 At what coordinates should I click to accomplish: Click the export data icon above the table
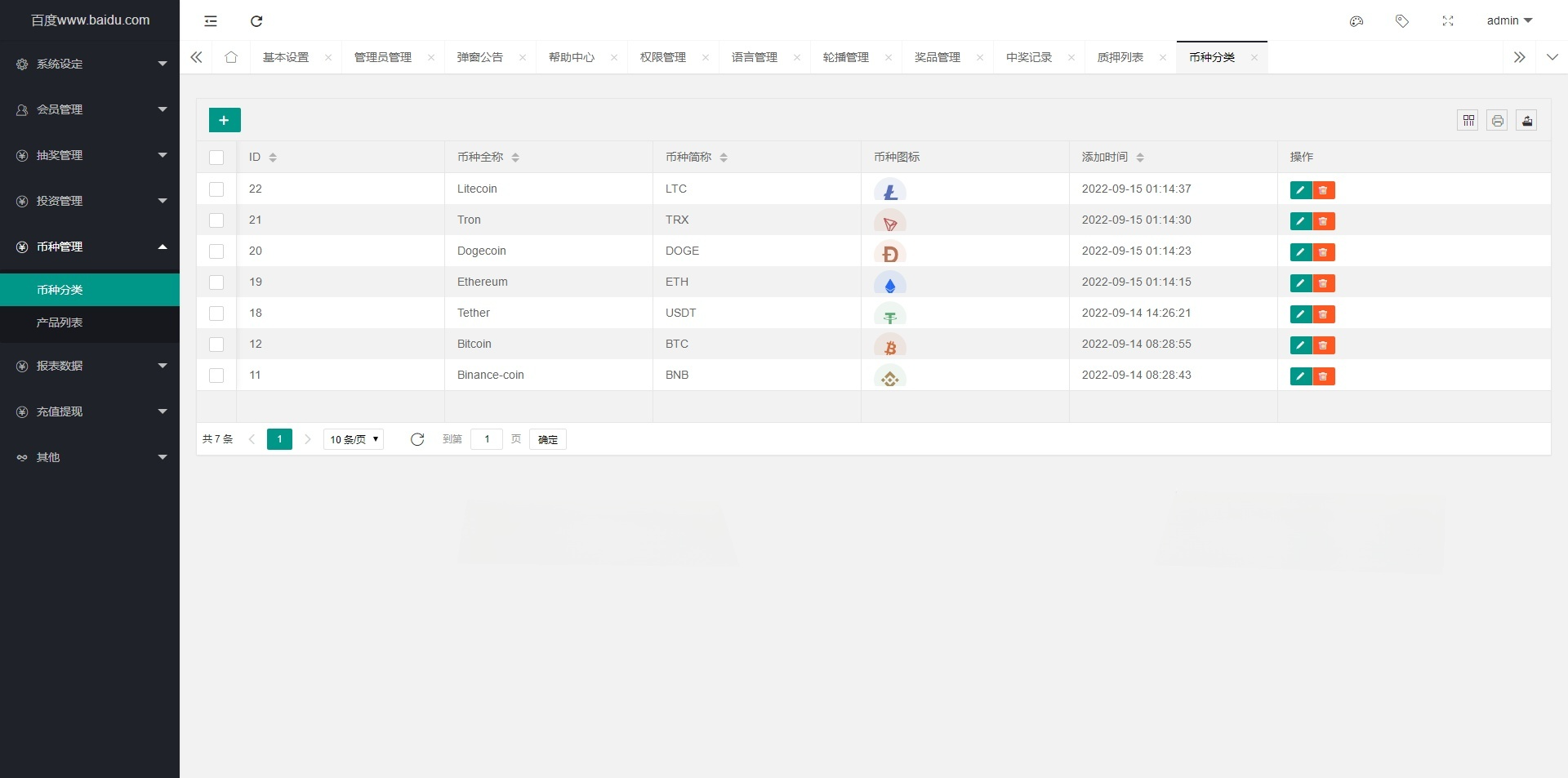click(x=1526, y=120)
